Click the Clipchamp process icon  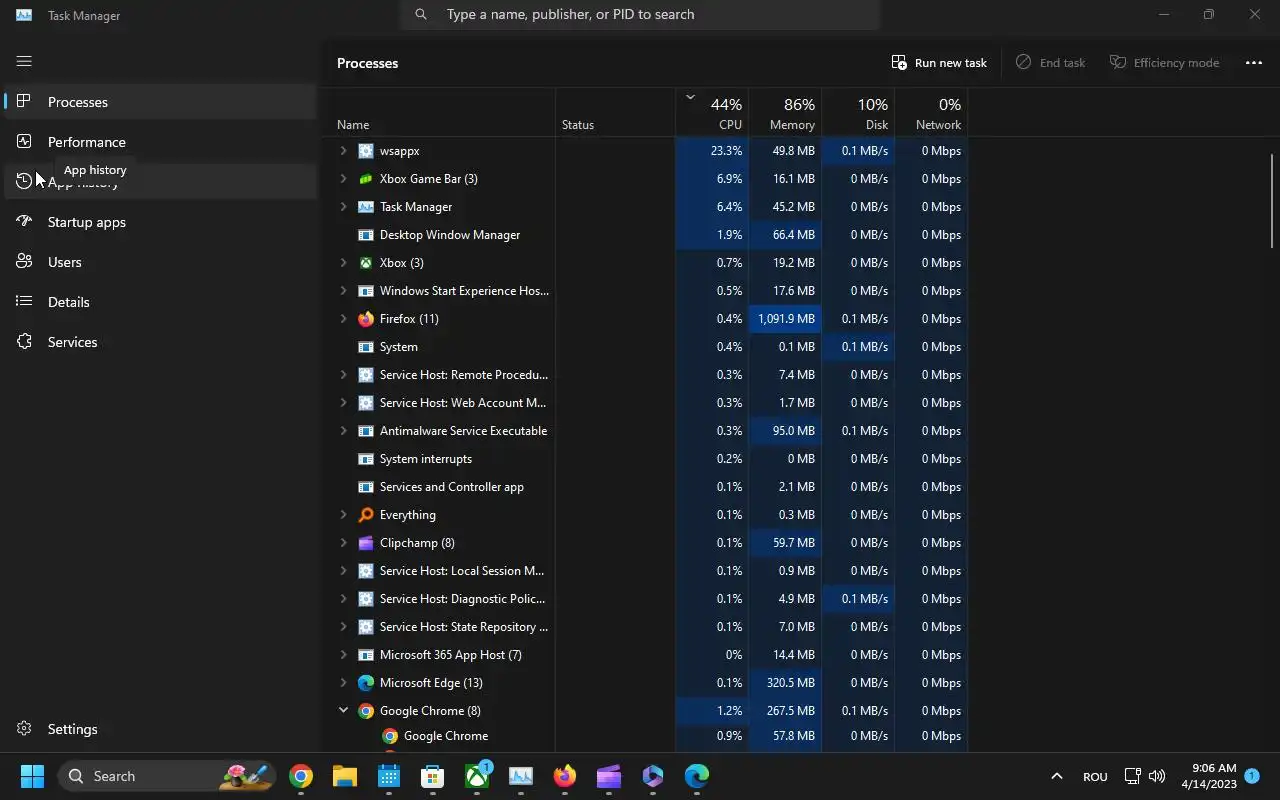click(366, 543)
